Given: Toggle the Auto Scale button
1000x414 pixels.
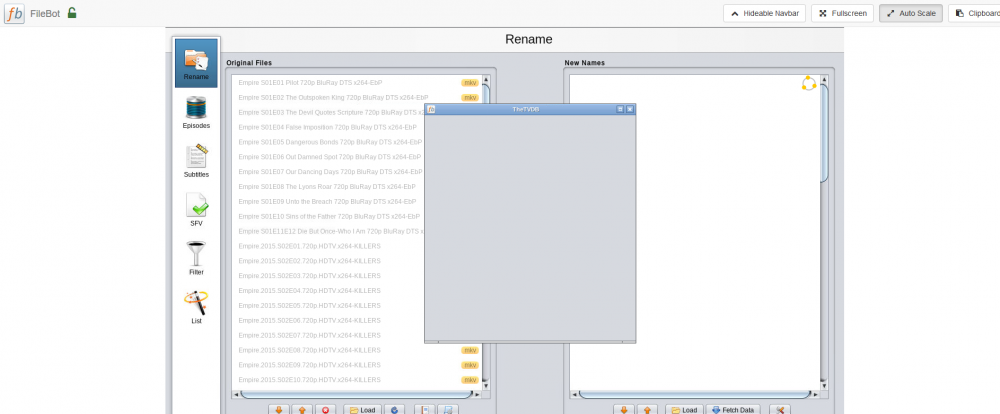Looking at the screenshot, I should [x=910, y=13].
